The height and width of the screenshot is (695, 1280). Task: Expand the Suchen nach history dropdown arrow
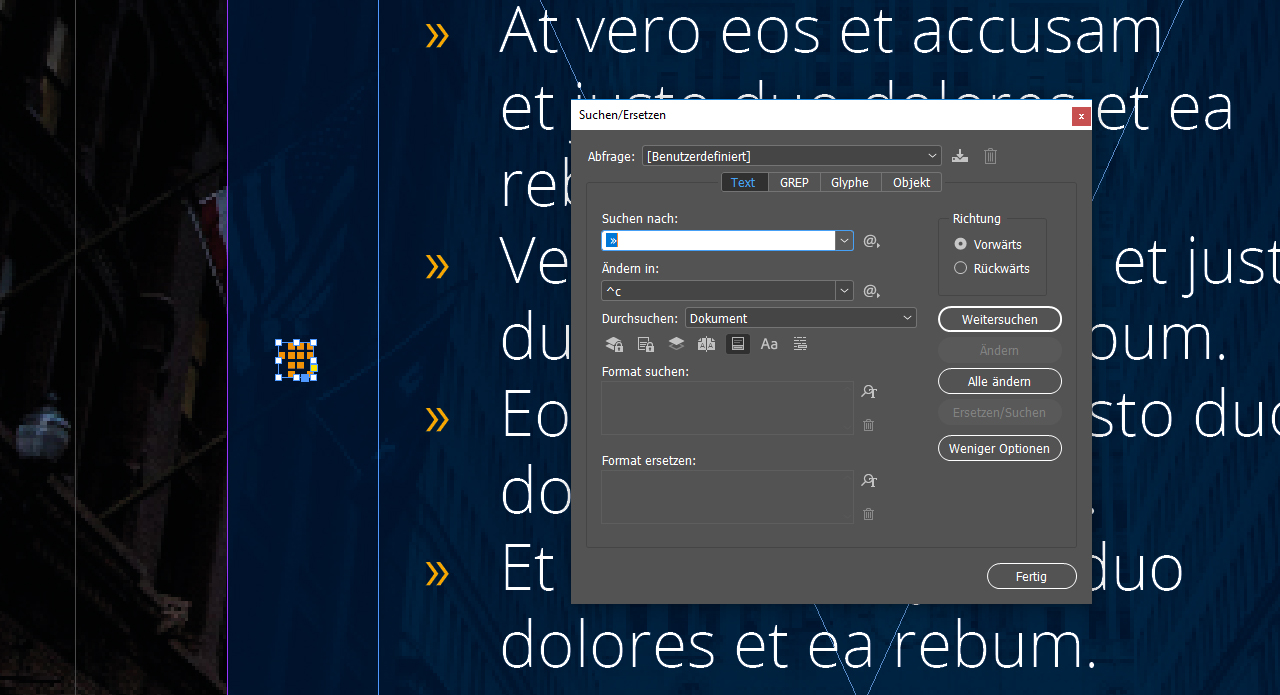[845, 241]
